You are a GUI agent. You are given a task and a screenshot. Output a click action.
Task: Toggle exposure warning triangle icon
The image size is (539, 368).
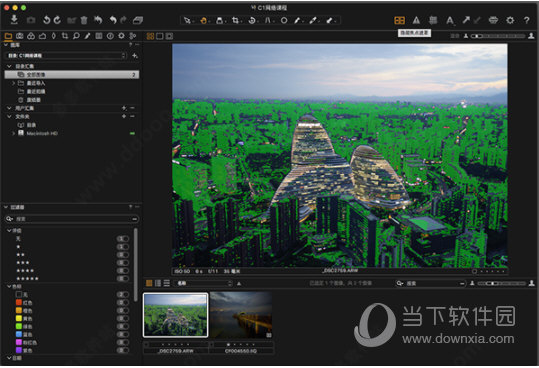[416, 21]
